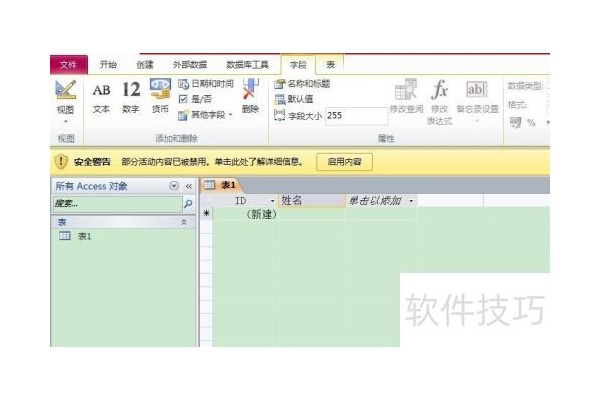Select the 表1 document tab

(x=221, y=185)
